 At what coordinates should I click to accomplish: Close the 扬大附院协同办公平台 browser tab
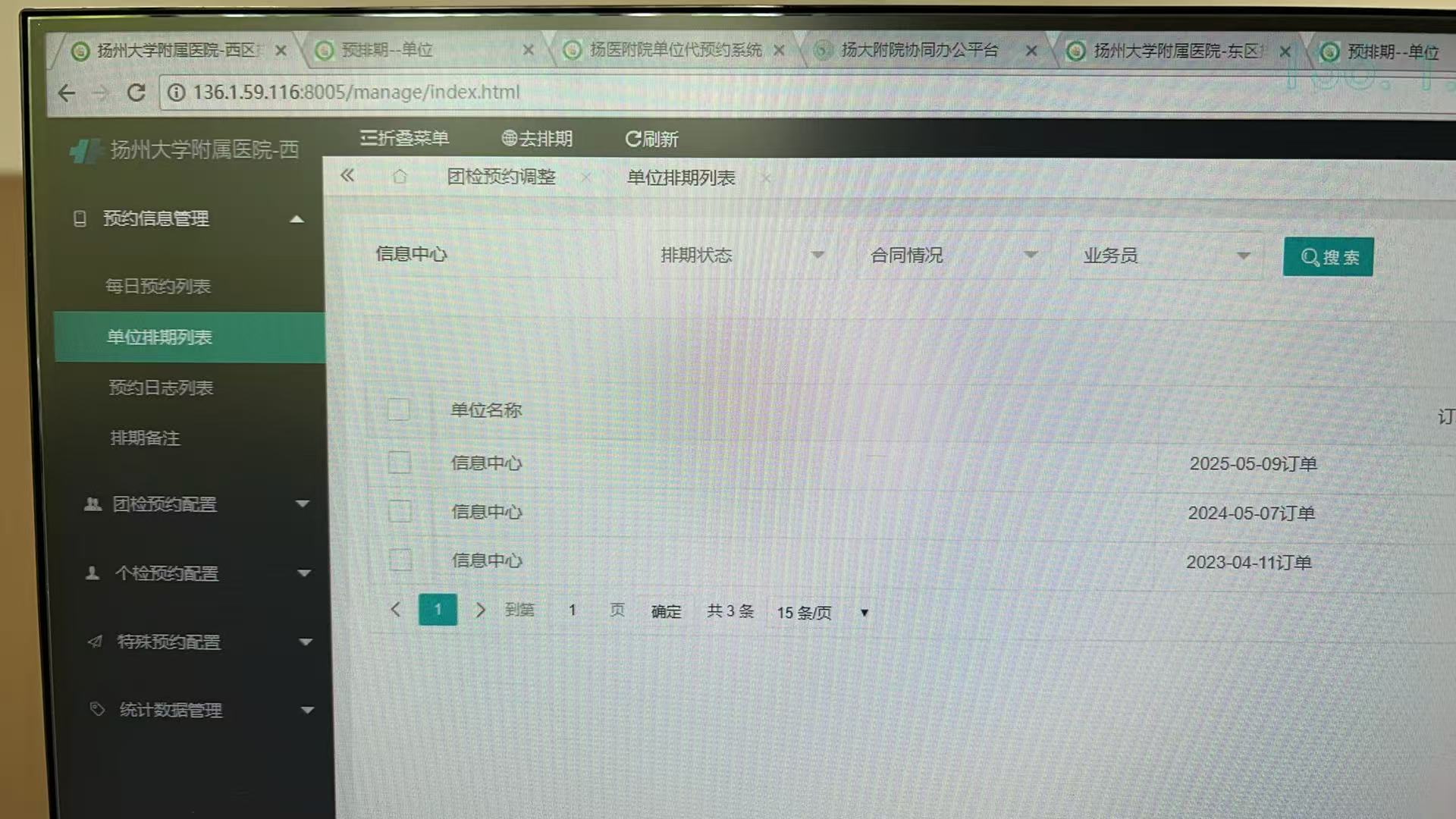[1031, 51]
